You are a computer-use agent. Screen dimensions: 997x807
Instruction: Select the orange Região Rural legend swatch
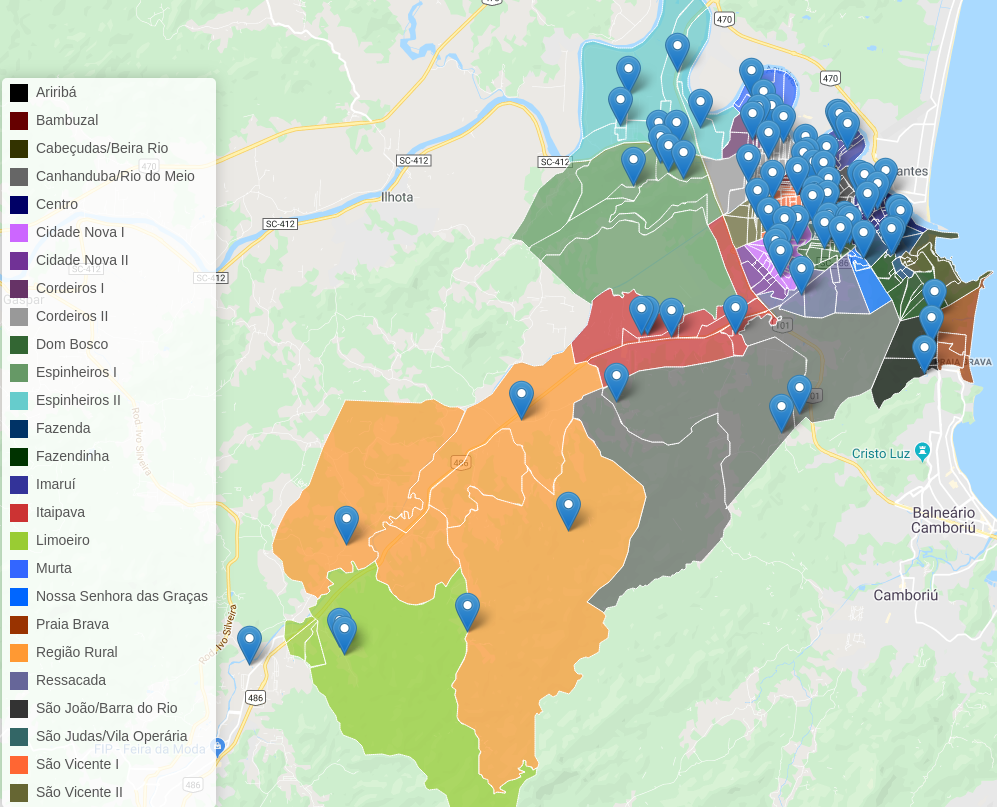(19, 653)
